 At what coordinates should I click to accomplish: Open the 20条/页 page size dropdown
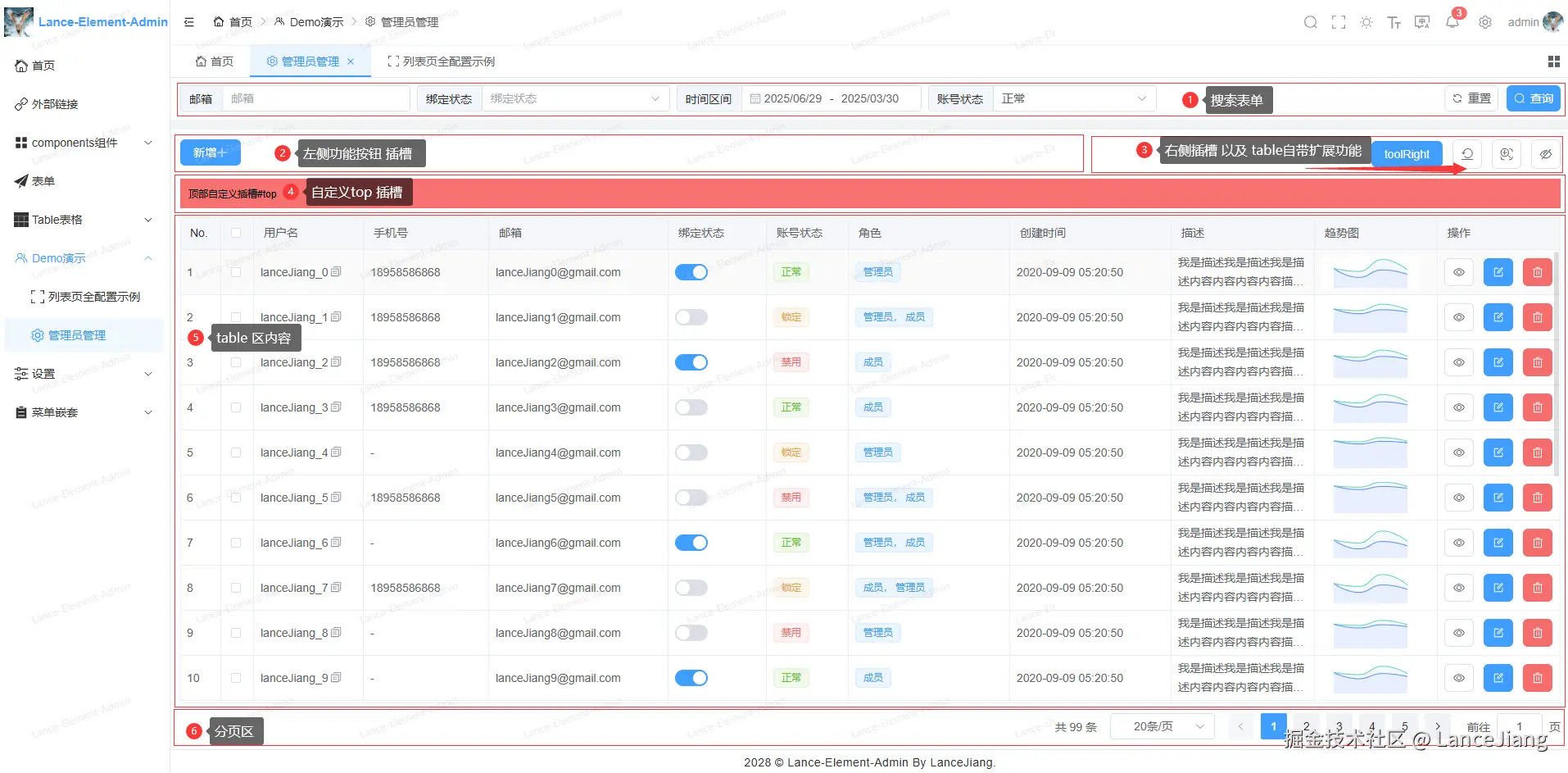pos(1162,726)
